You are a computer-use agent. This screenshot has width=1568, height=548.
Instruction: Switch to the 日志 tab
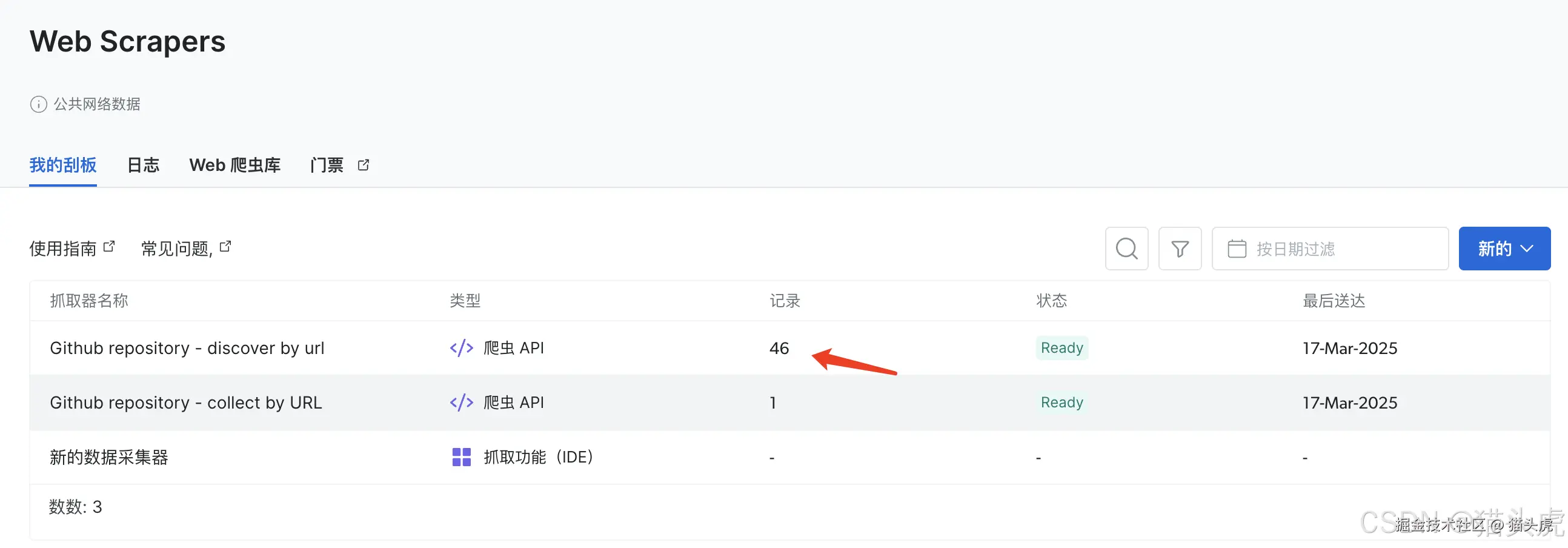143,165
